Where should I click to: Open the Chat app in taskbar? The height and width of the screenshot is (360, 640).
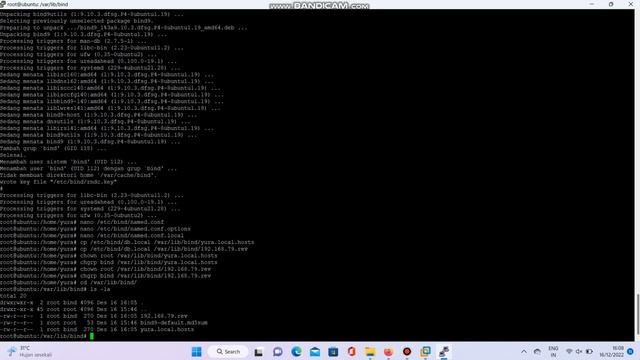point(278,352)
